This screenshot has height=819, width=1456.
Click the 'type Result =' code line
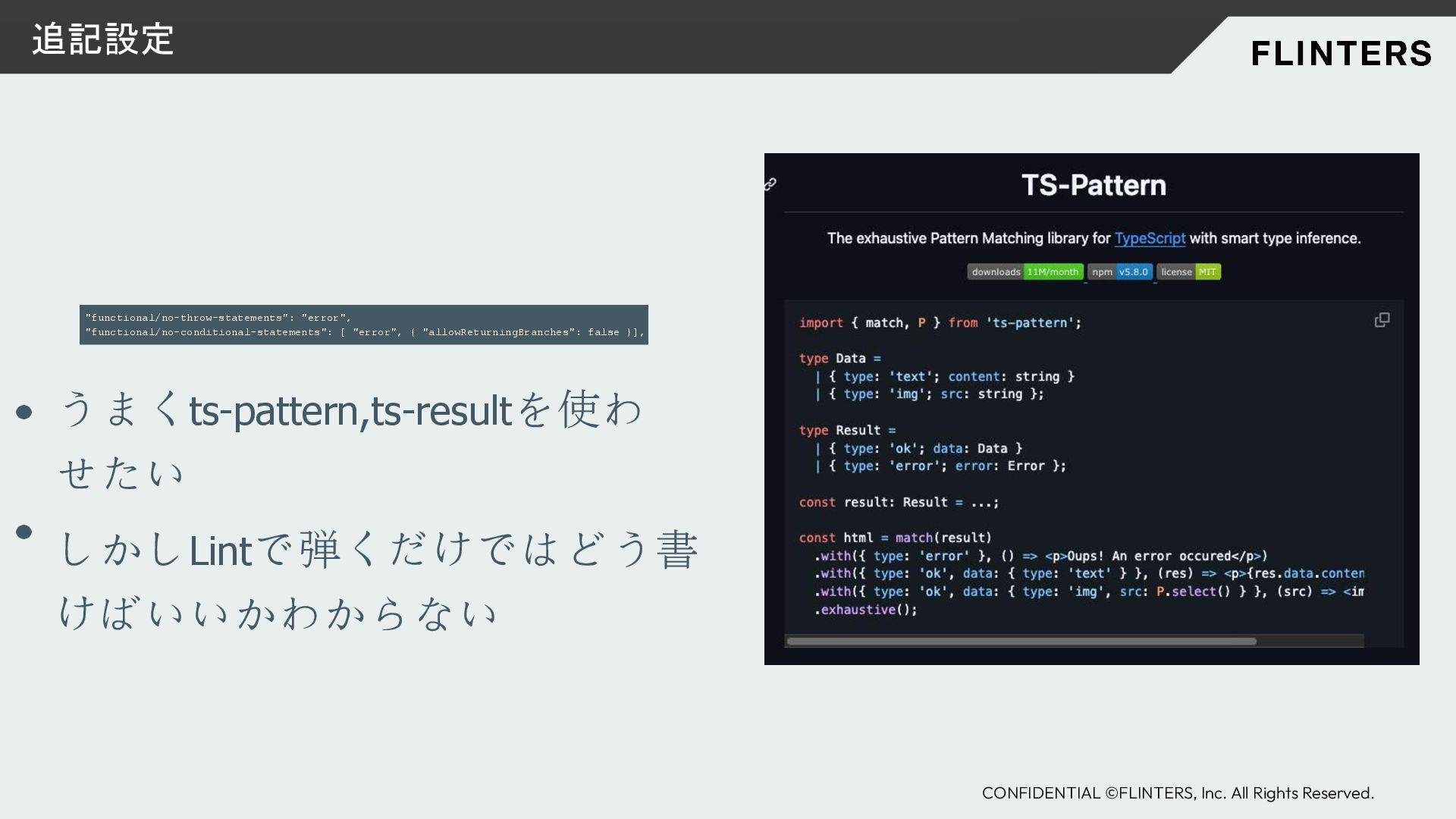coord(846,431)
